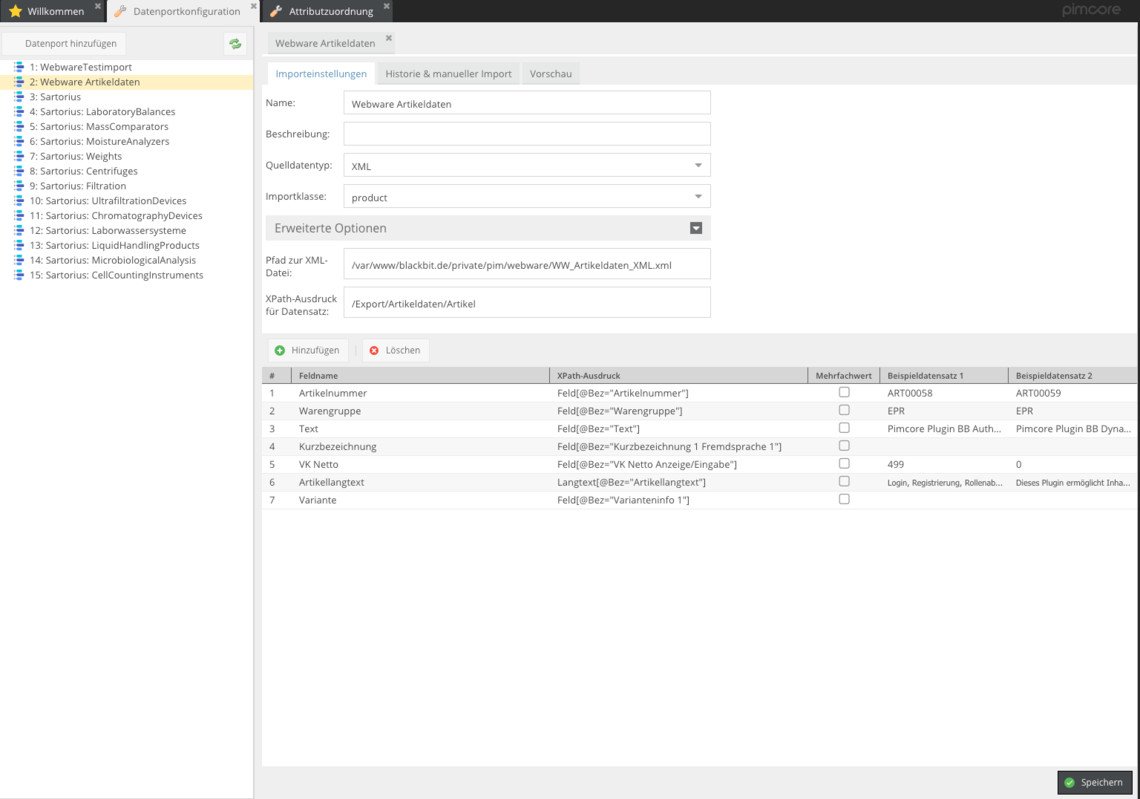
Task: Click the wrench icon on the Attributzuordnung tab
Action: tap(276, 11)
